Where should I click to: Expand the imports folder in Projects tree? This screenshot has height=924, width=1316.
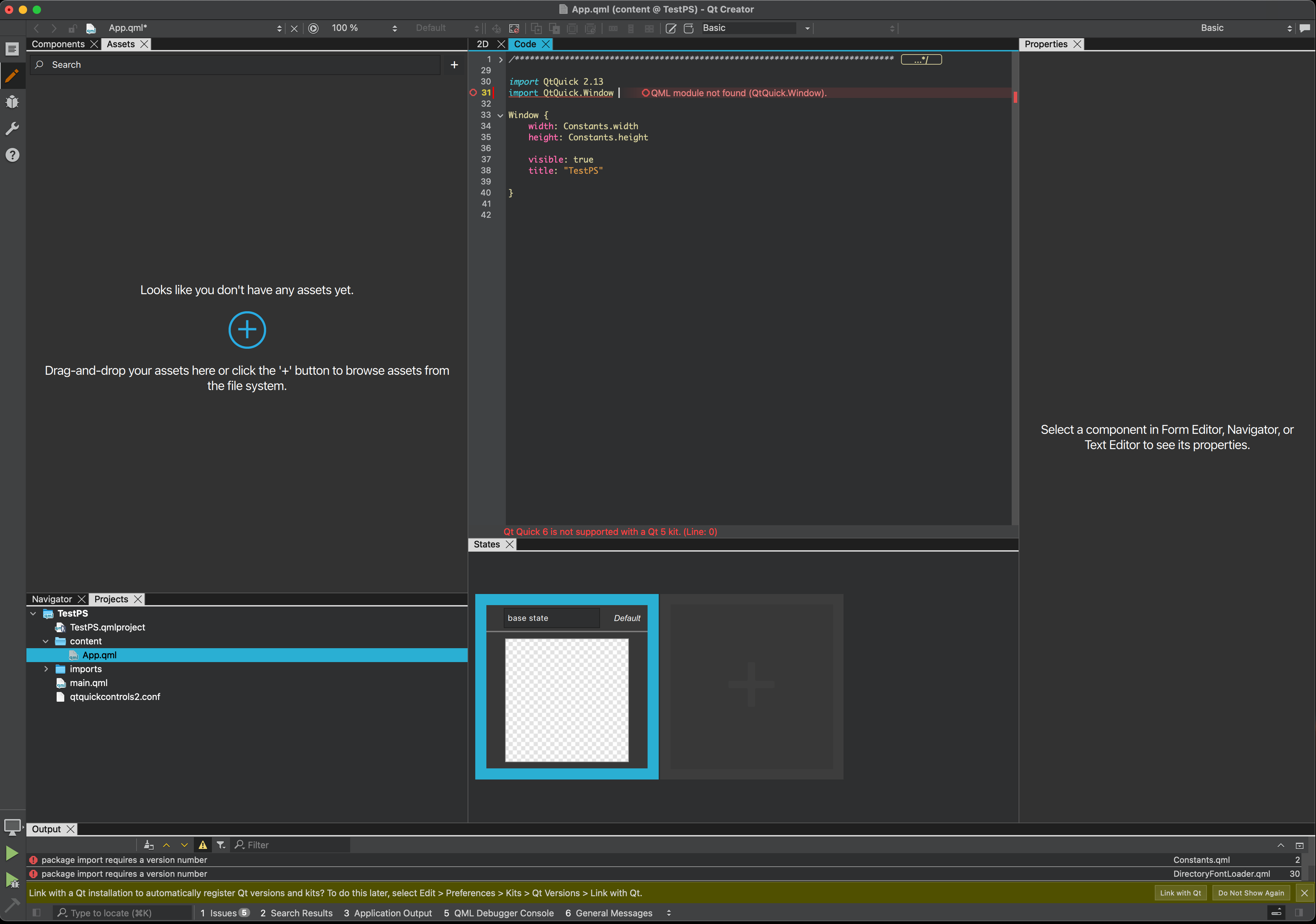[46, 669]
